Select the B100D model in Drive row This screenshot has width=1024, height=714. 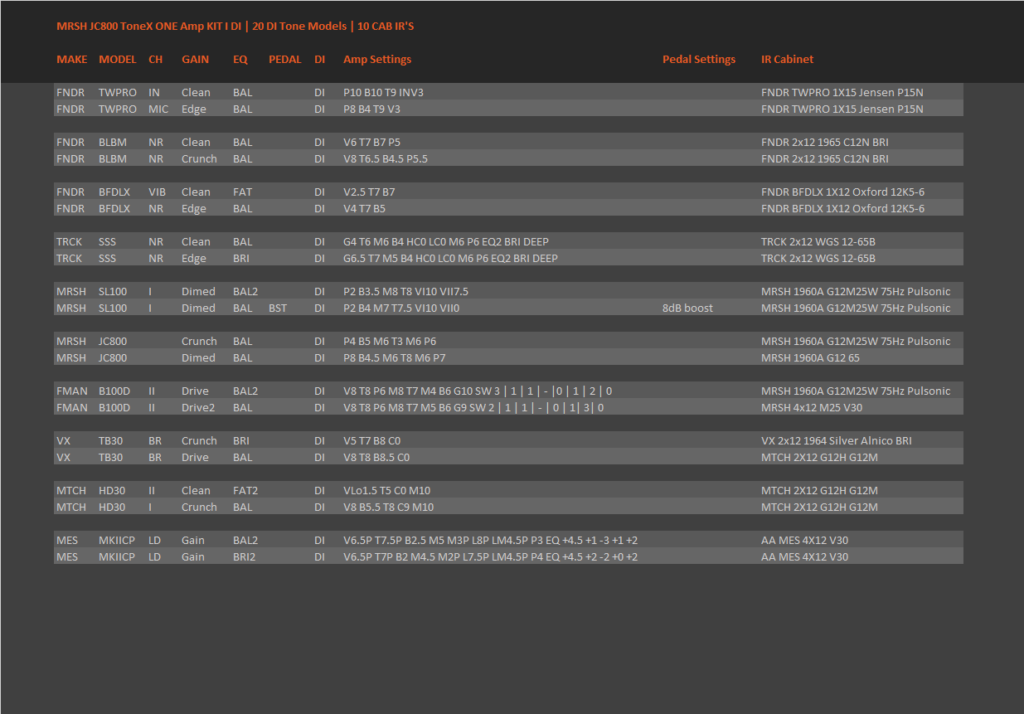[x=114, y=391]
